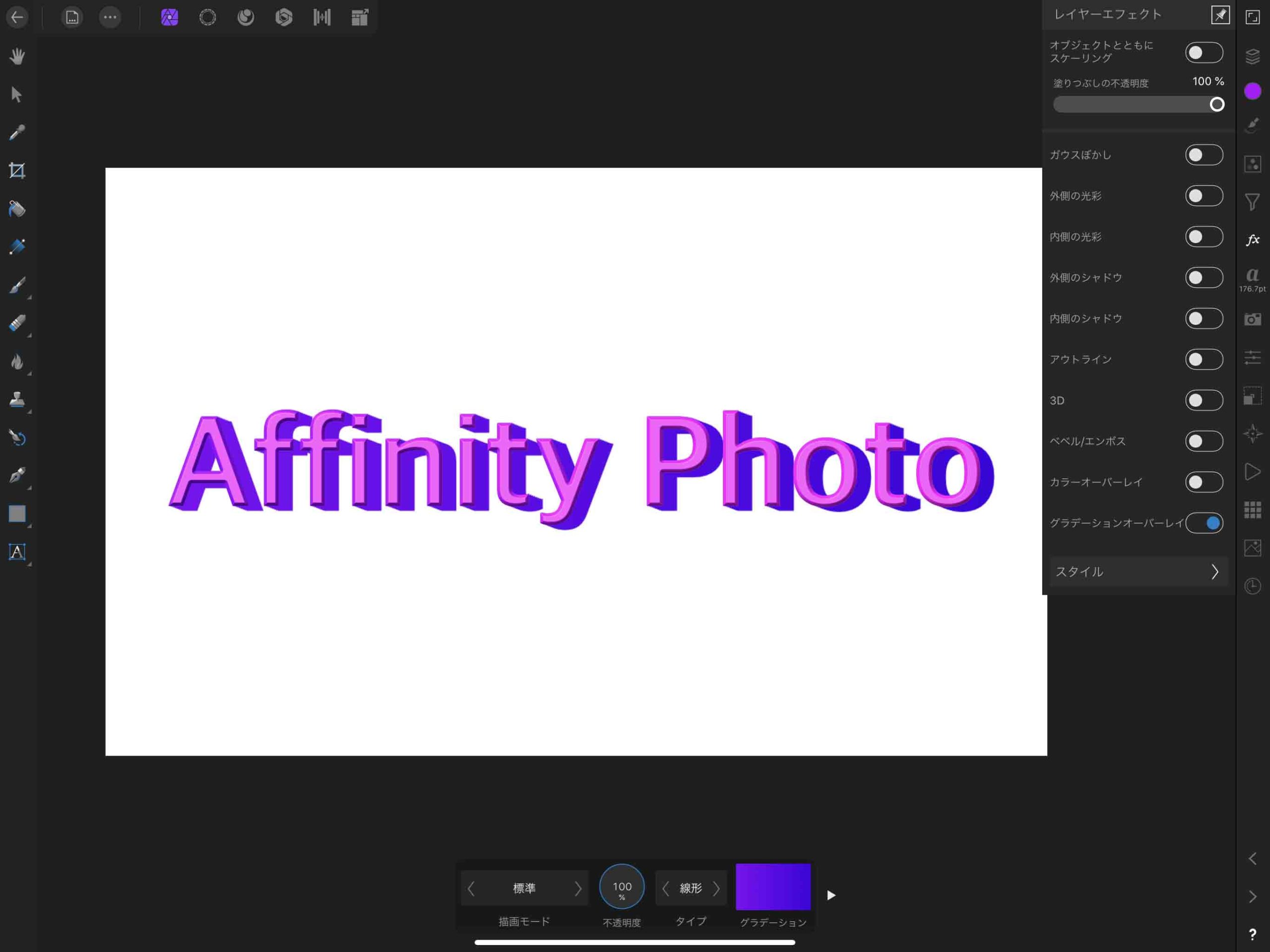The image size is (1270, 952).
Task: Adjust the fill opacity slider handle
Action: [x=1216, y=105]
